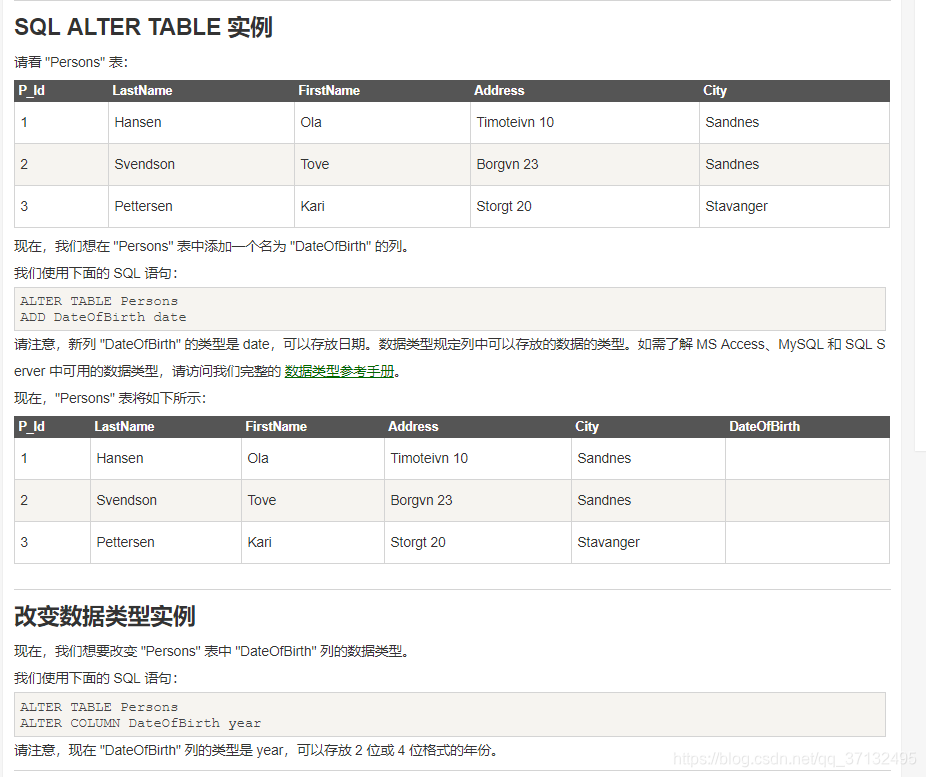The image size is (926, 777).
Task: Click the FirstName header in the table without DateOfBirth
Action: pos(329,90)
